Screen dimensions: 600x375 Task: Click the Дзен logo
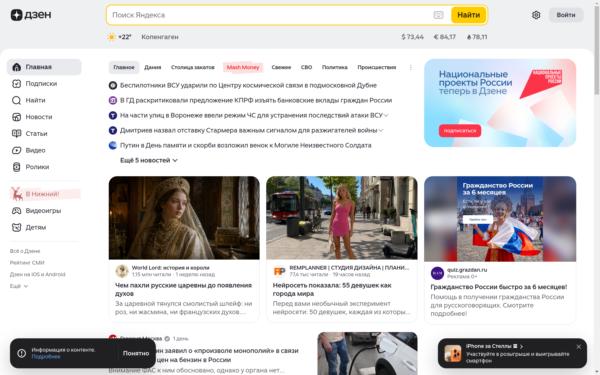(31, 15)
